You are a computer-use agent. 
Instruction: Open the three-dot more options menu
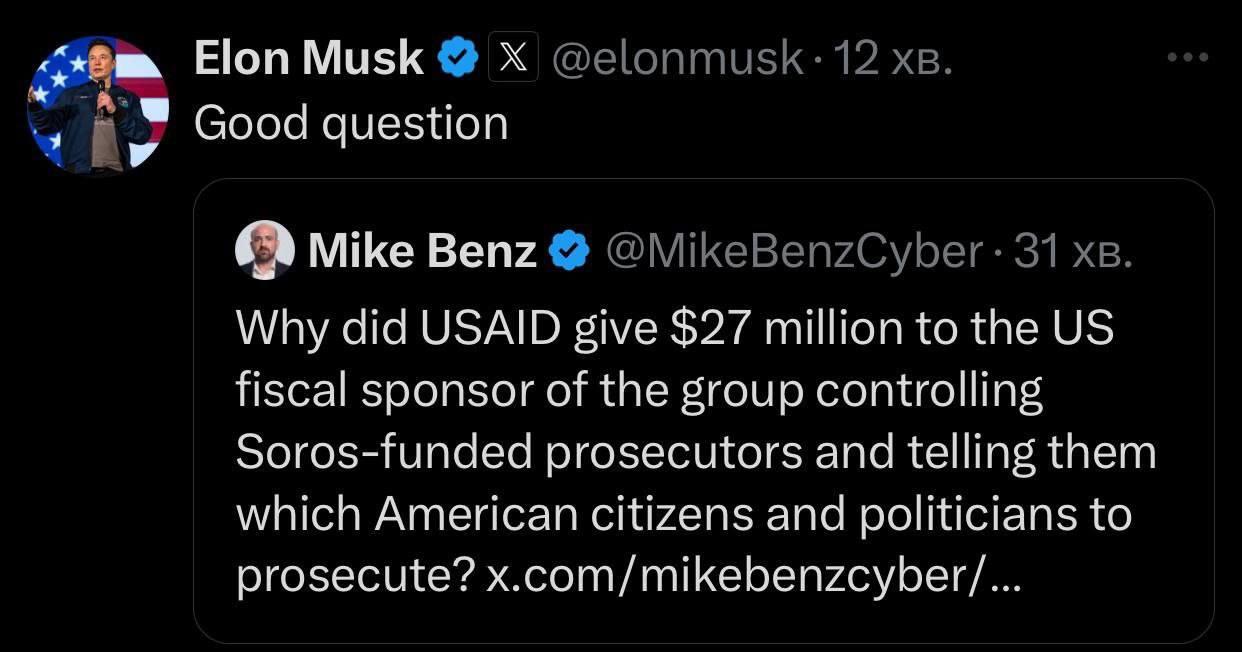1188,57
